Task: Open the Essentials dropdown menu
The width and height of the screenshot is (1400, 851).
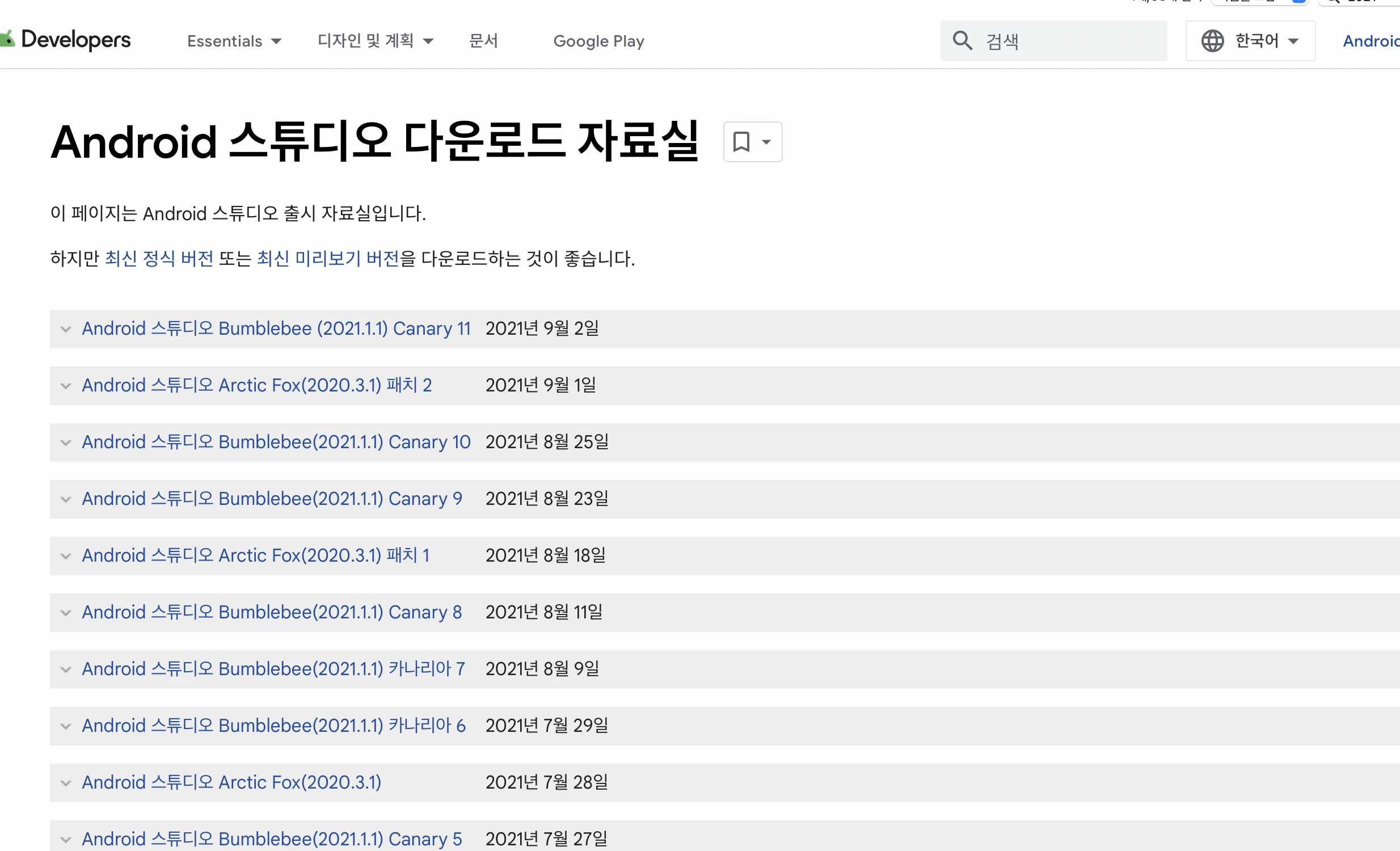Action: pos(234,41)
